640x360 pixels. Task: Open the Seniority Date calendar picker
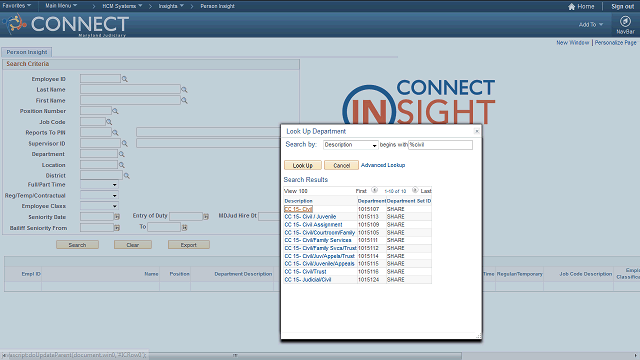tap(117, 217)
